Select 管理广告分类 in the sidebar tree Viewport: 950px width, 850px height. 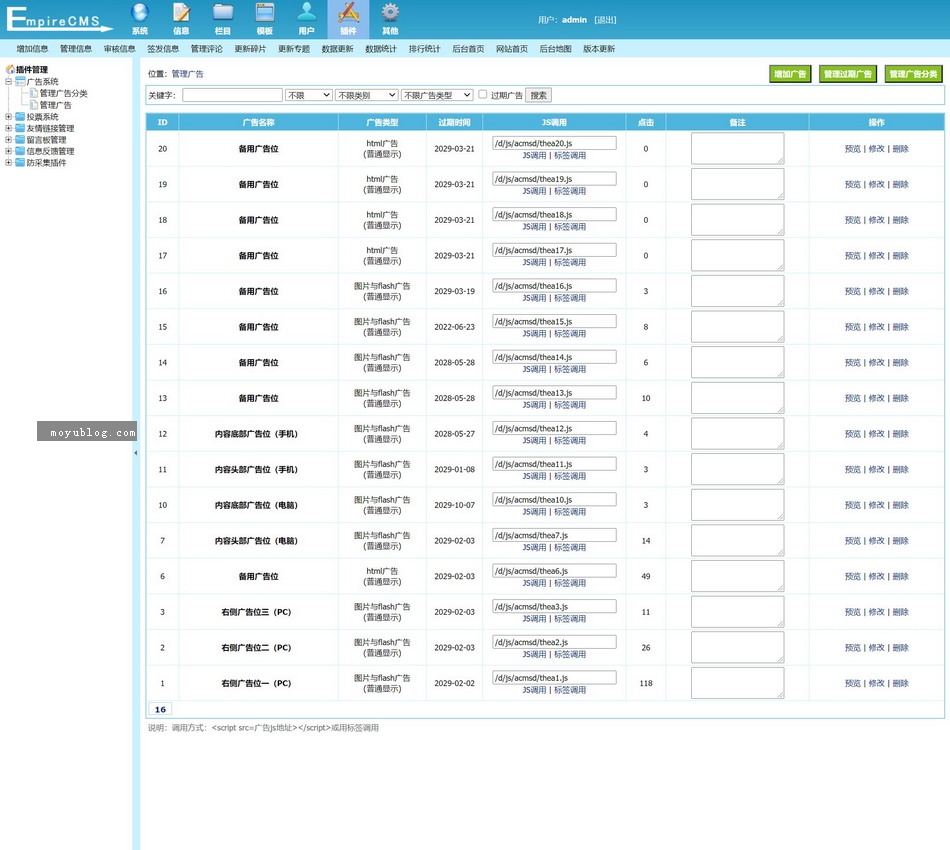coord(64,93)
